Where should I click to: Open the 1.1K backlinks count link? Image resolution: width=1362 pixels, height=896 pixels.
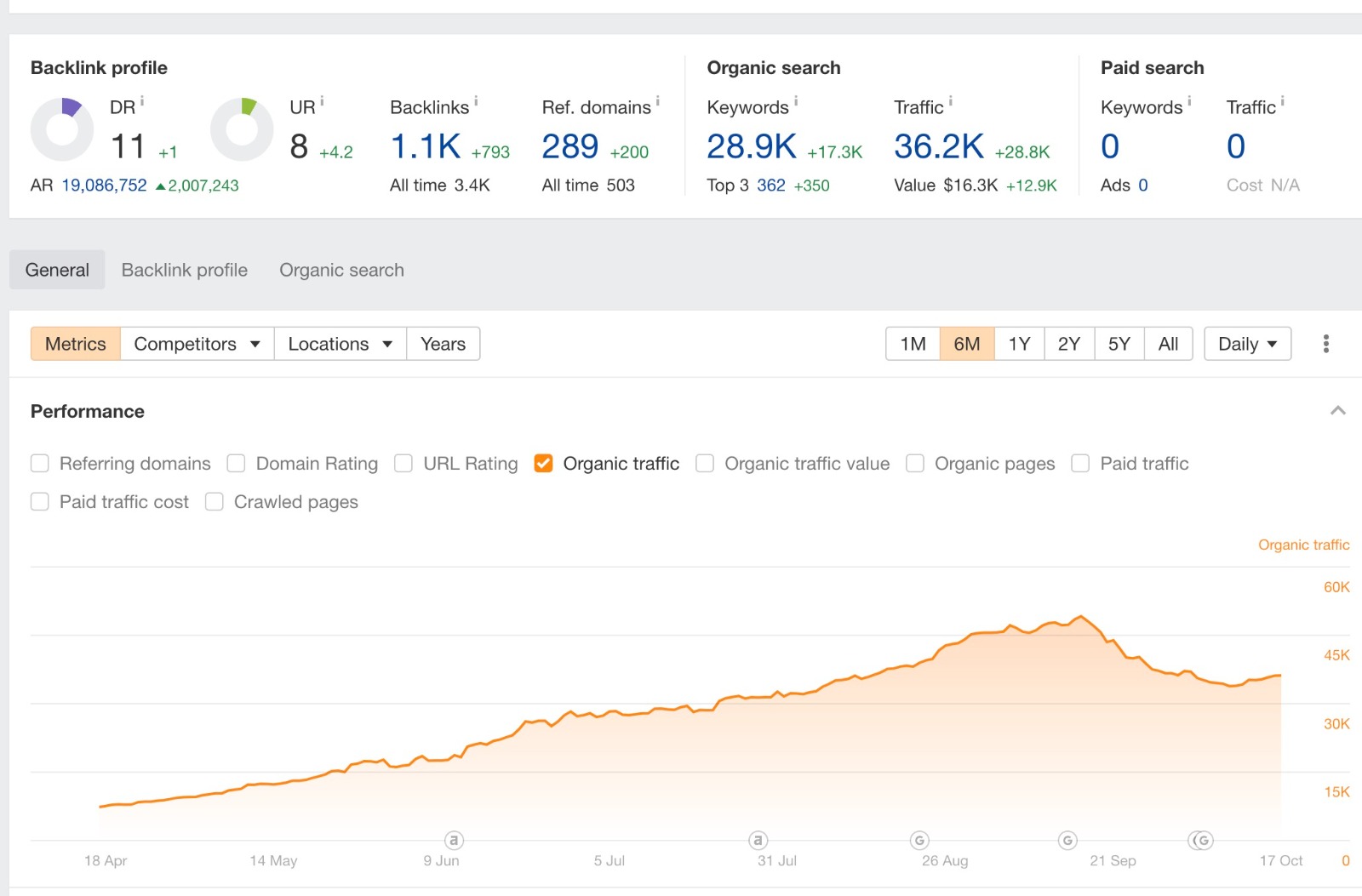click(426, 146)
